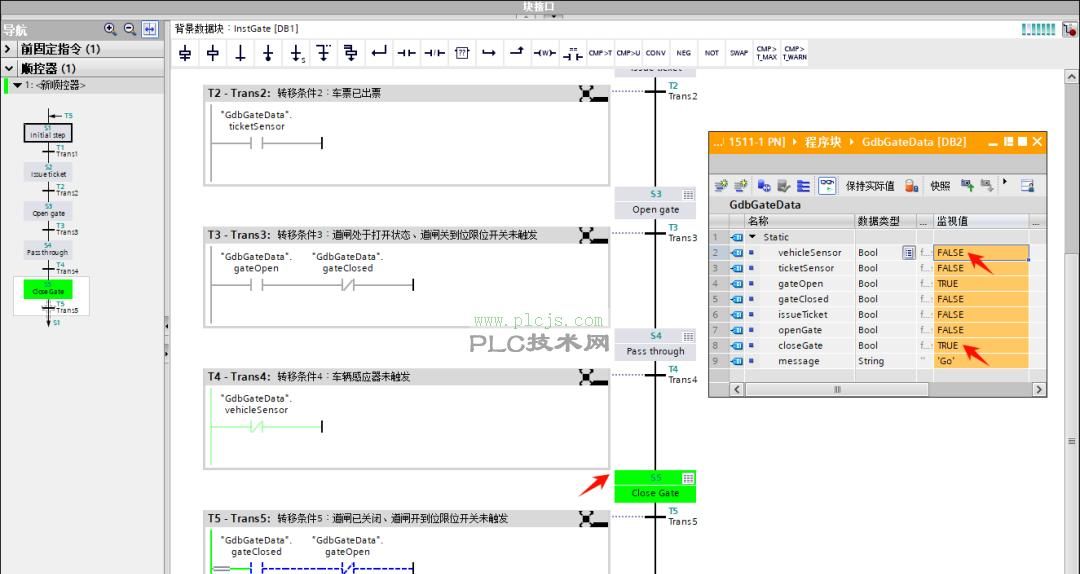Collapse the 顺控器 (1) section
1080x574 pixels.
coord(8,68)
